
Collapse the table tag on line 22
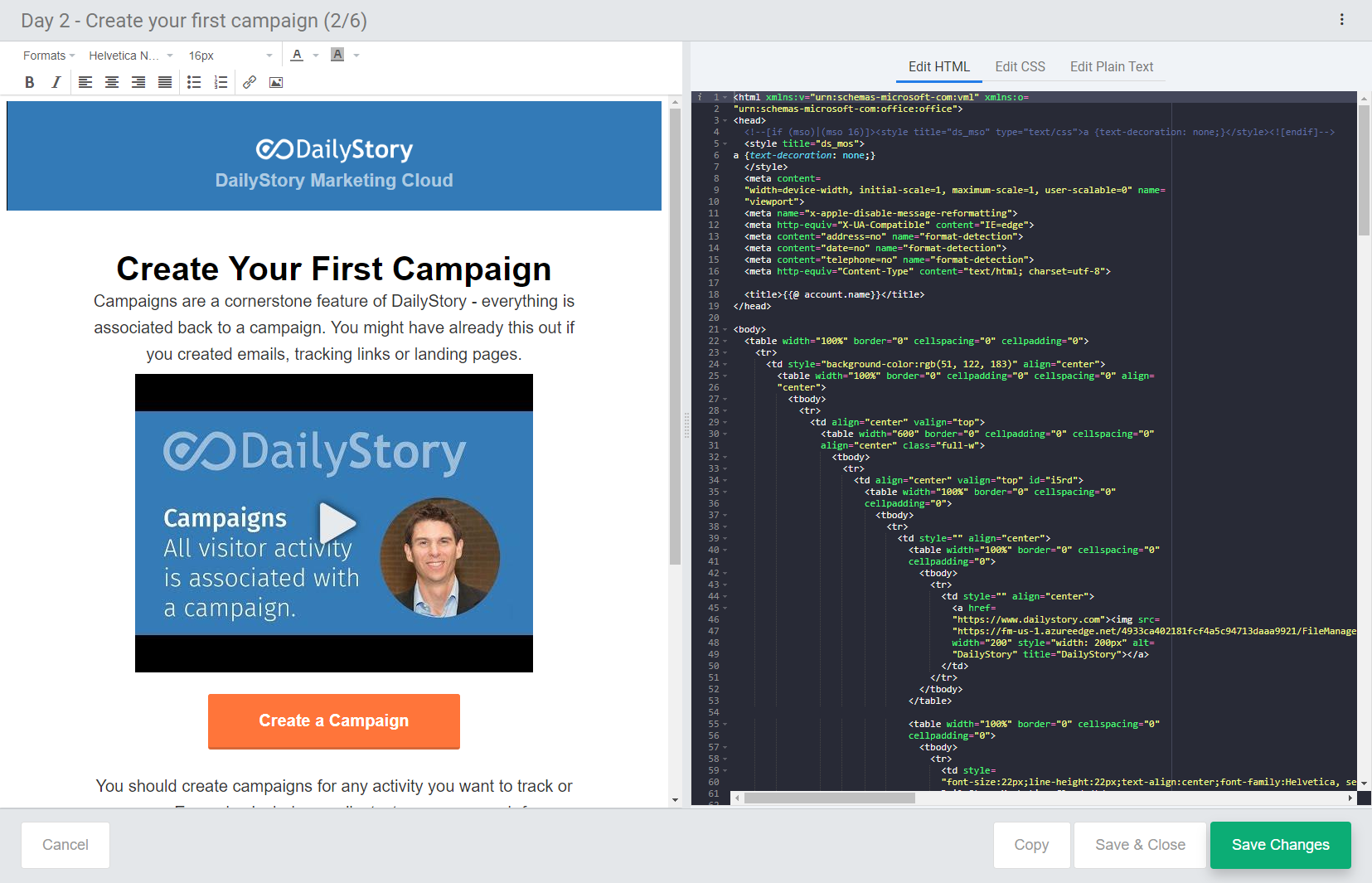coord(725,342)
